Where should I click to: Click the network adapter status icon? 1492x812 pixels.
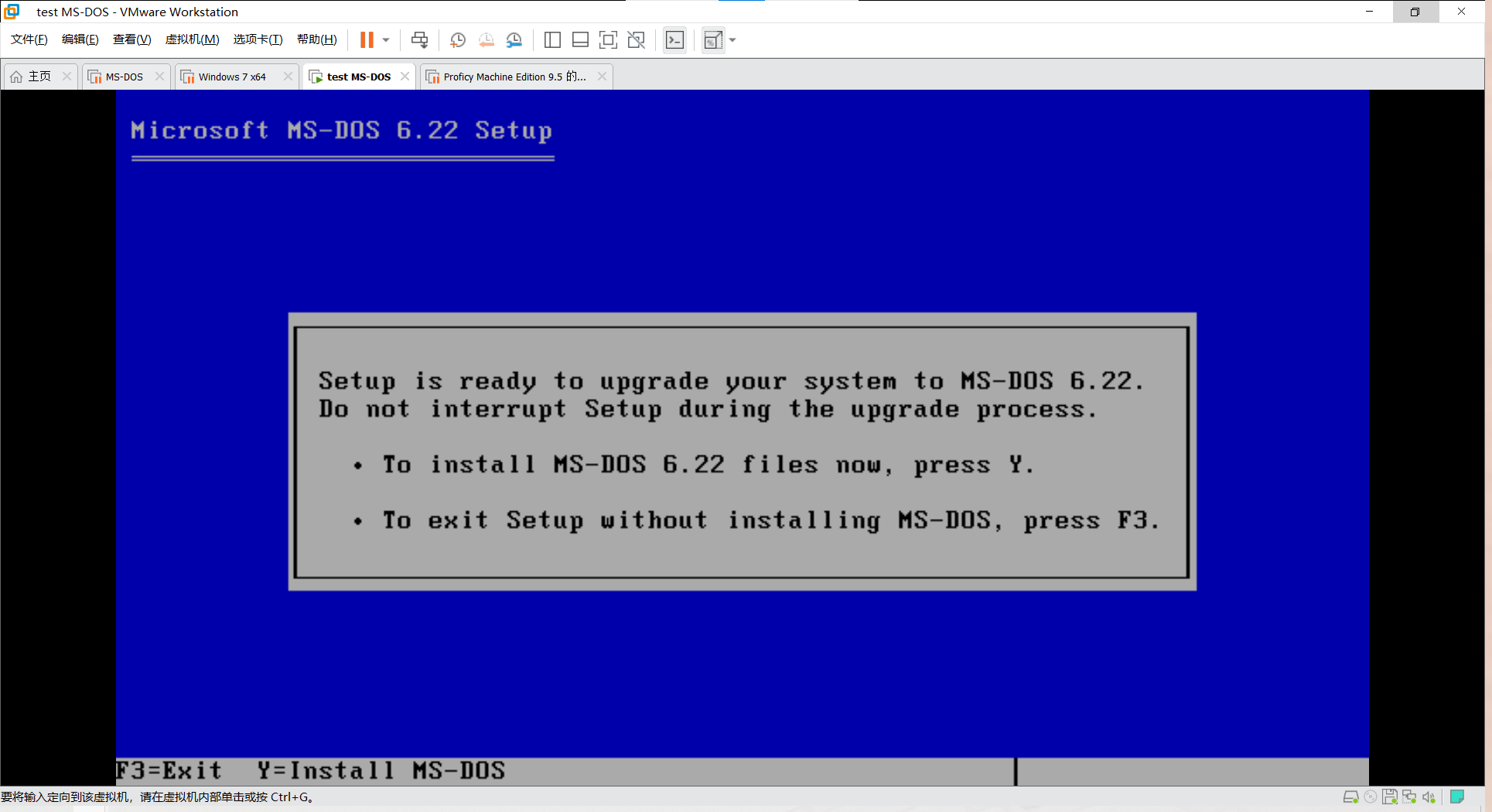click(x=1409, y=797)
